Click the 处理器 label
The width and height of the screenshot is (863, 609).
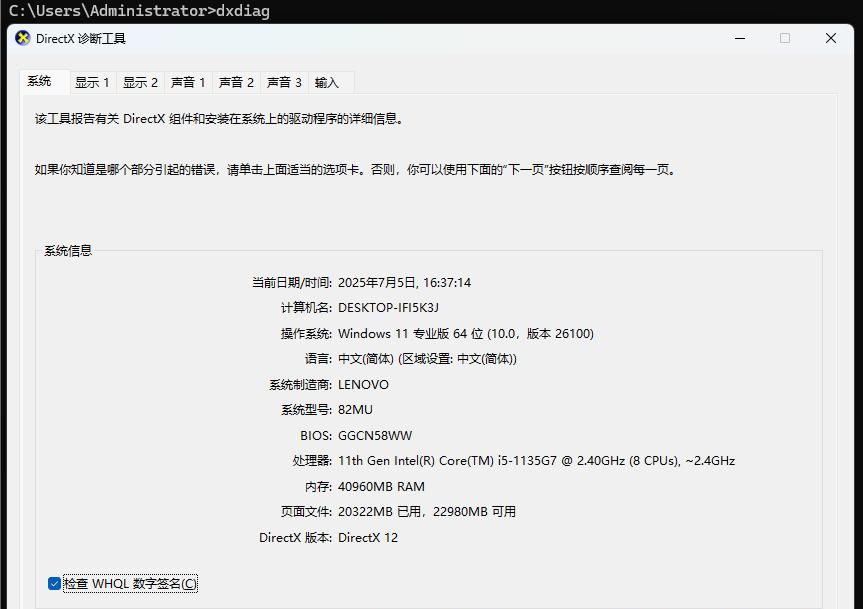tap(312, 461)
